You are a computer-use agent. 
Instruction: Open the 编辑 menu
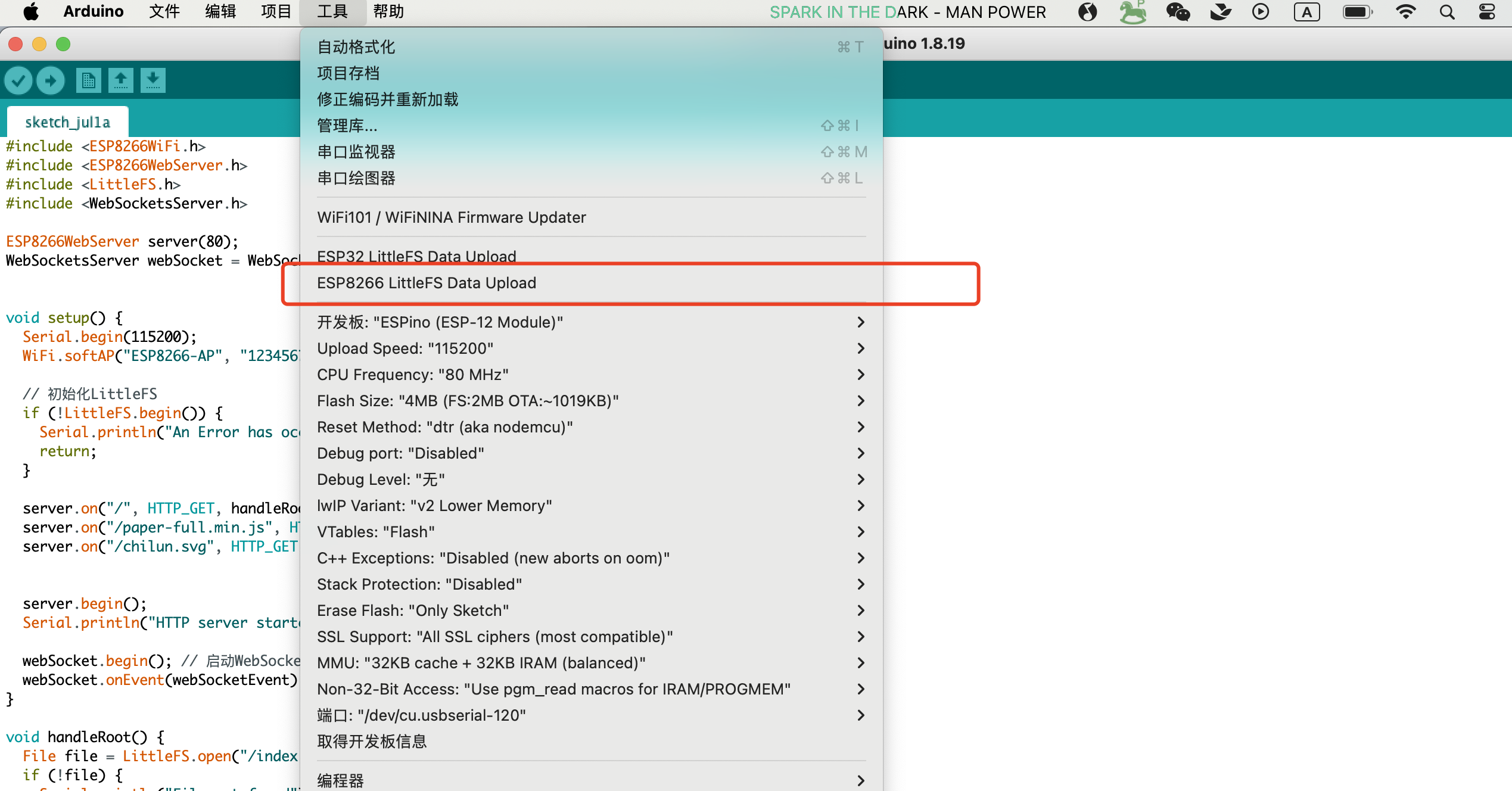220,12
